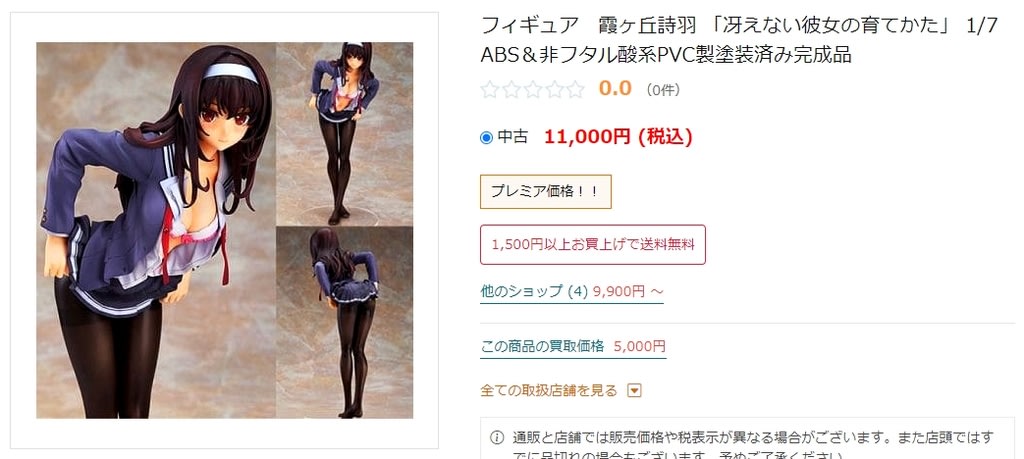Open 他のショップ (4) listings link
The image size is (1024, 459).
tap(571, 291)
